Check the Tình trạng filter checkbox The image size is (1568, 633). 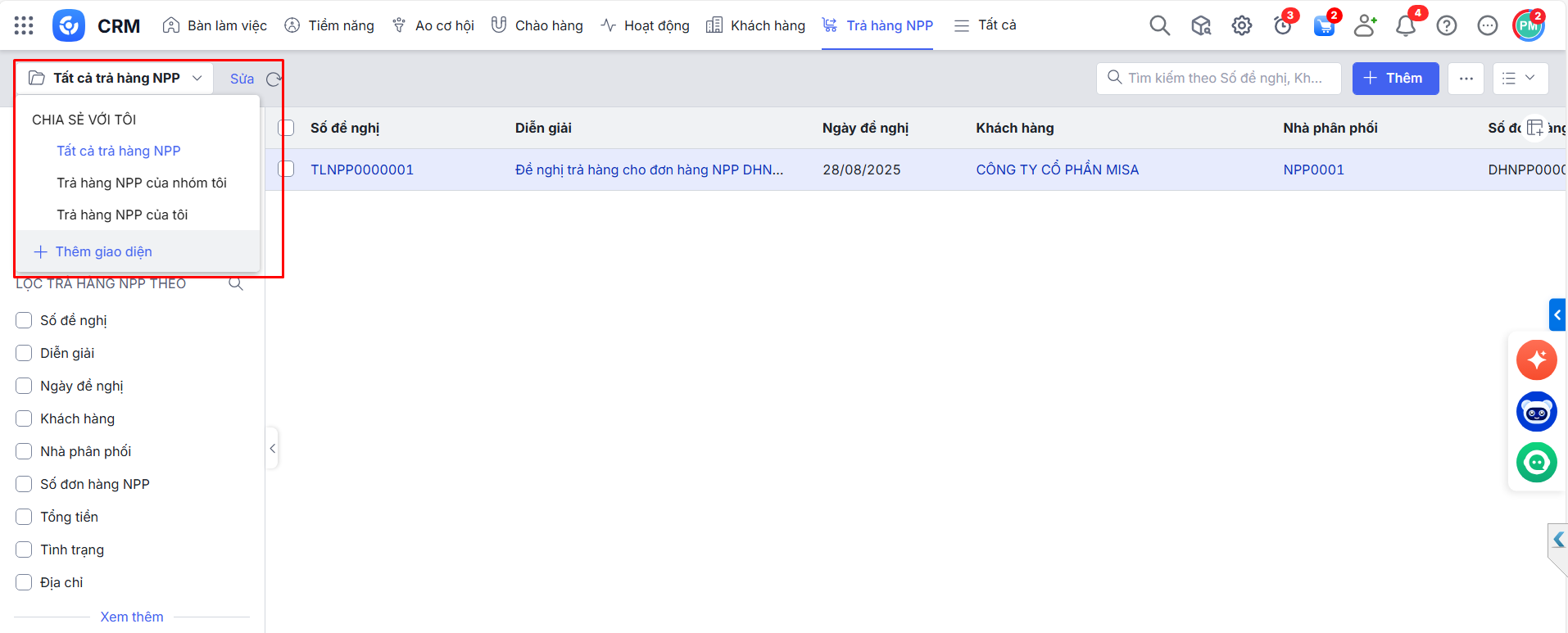coord(24,549)
